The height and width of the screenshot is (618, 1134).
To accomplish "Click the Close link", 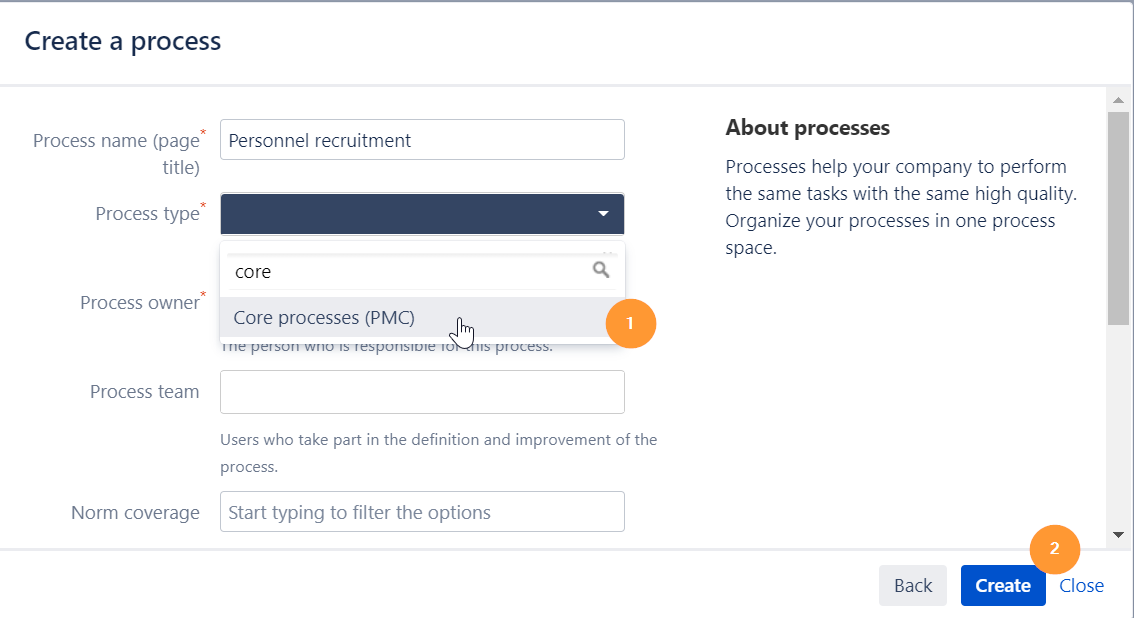I will pyautogui.click(x=1081, y=585).
